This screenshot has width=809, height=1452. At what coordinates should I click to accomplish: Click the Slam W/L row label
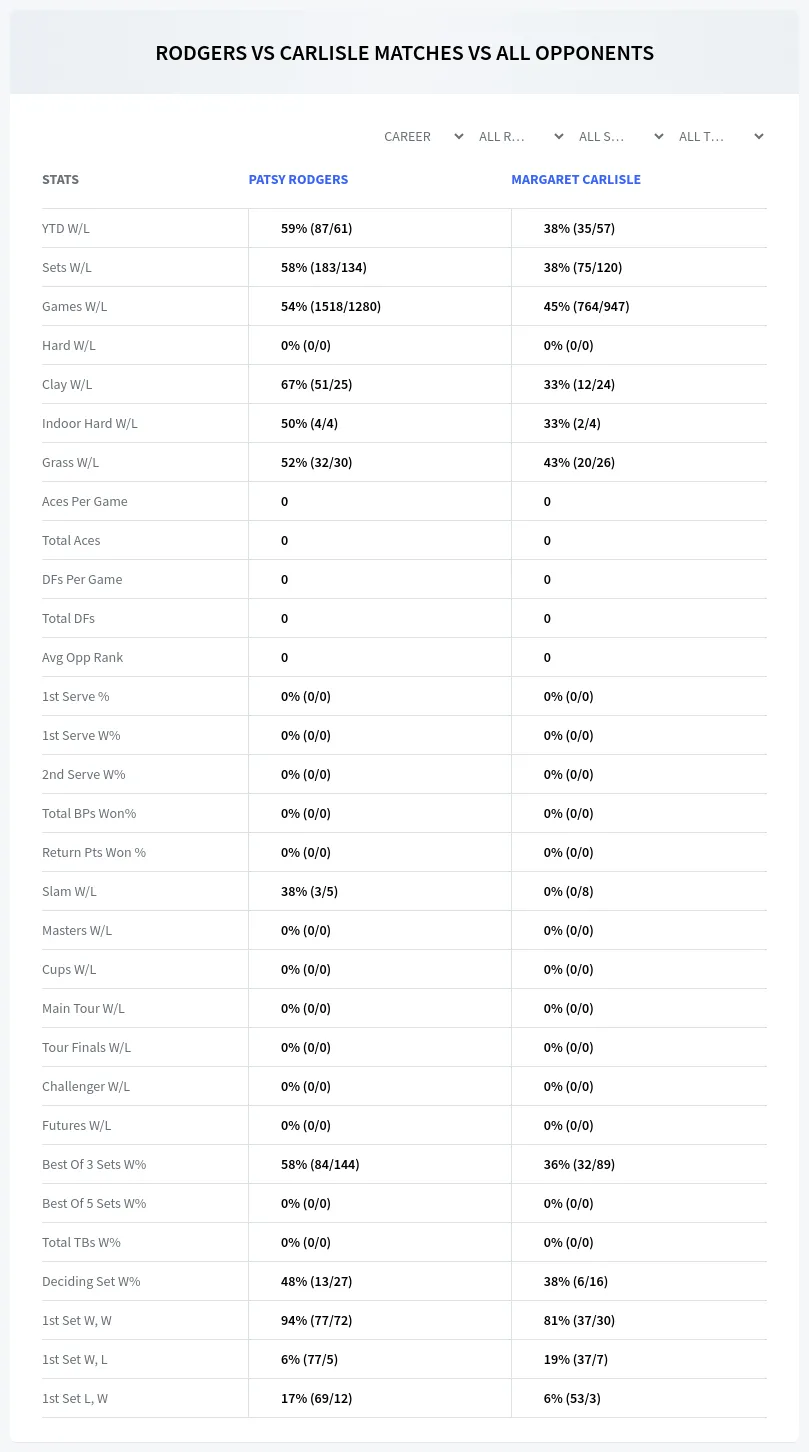69,892
